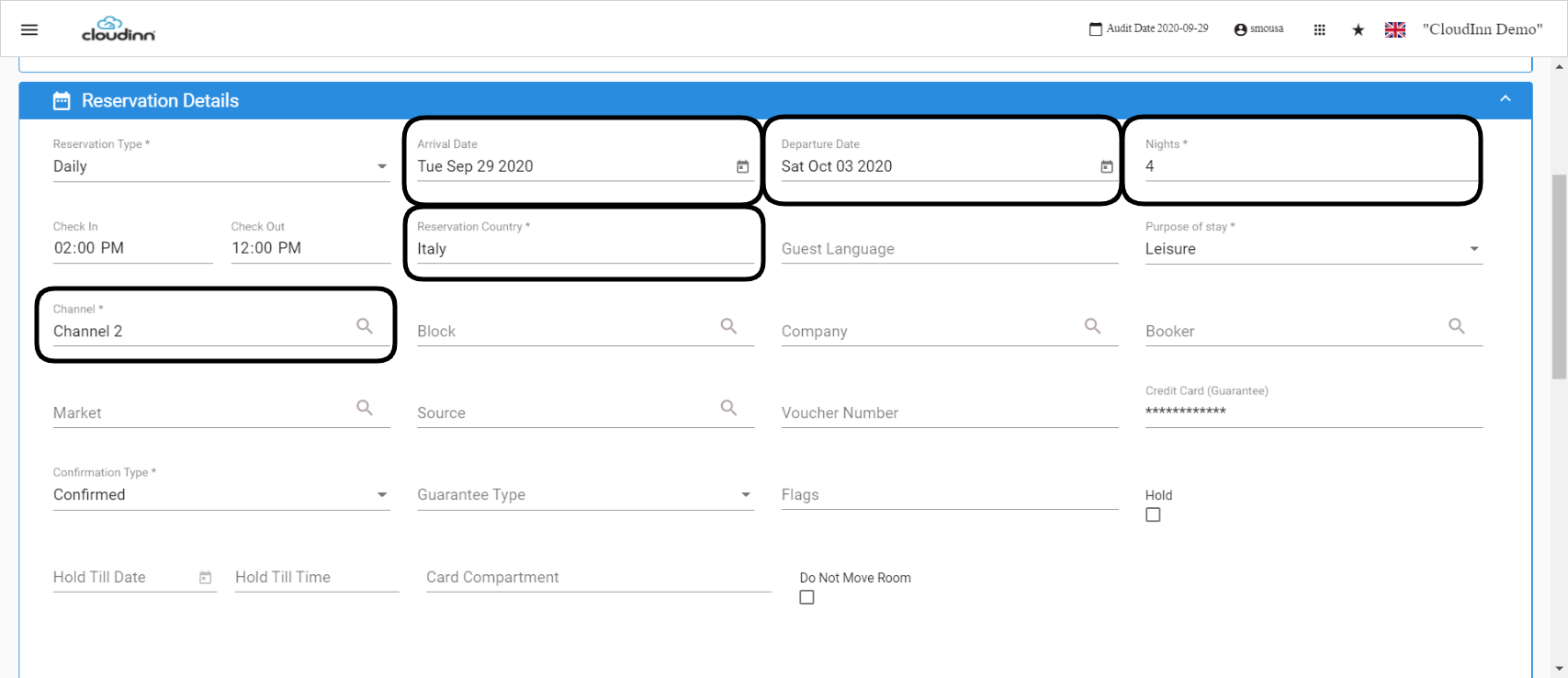Click the CloudInn logo

[x=118, y=29]
